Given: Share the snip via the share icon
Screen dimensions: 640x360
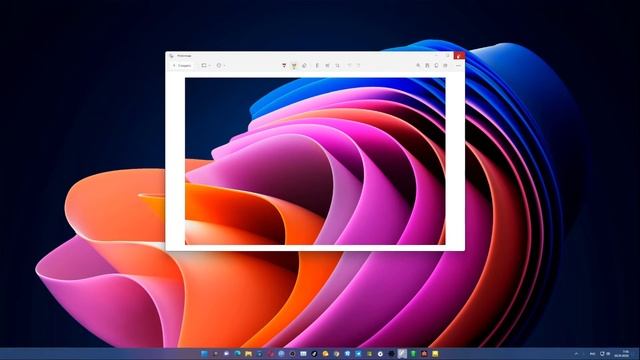Looking at the screenshot, I should [445, 65].
